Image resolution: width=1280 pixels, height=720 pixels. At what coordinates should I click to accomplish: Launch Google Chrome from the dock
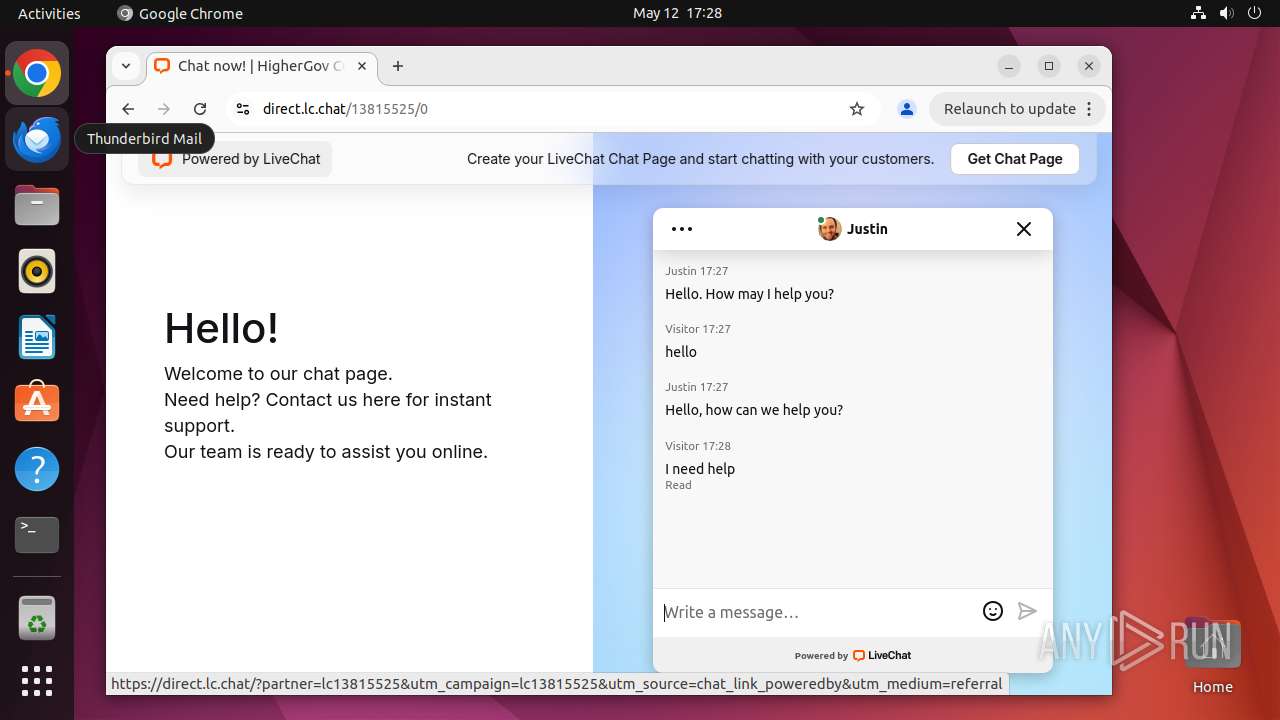pyautogui.click(x=37, y=74)
